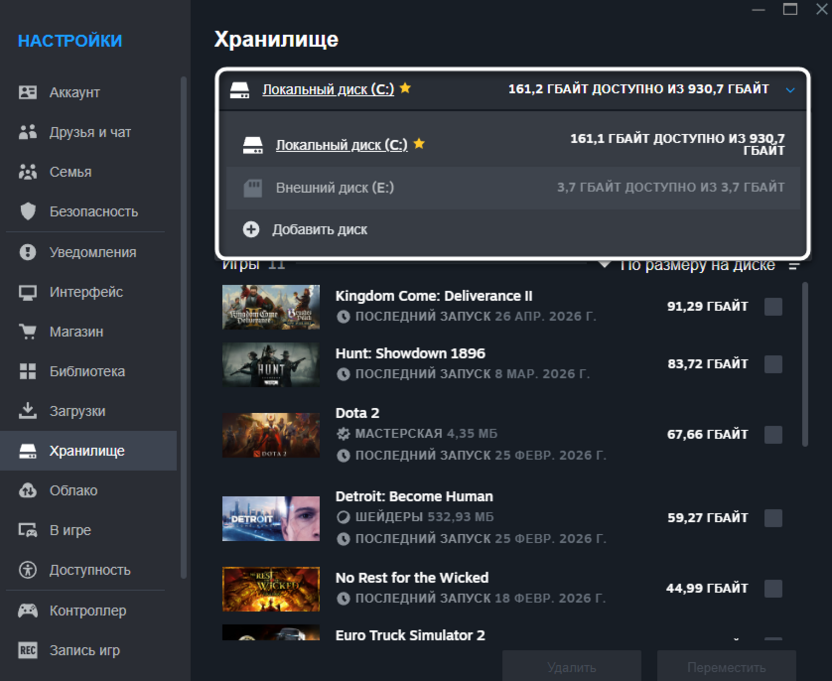This screenshot has width=832, height=681.
Task: Click Добавить диск to add a drive
Action: [x=513, y=229]
